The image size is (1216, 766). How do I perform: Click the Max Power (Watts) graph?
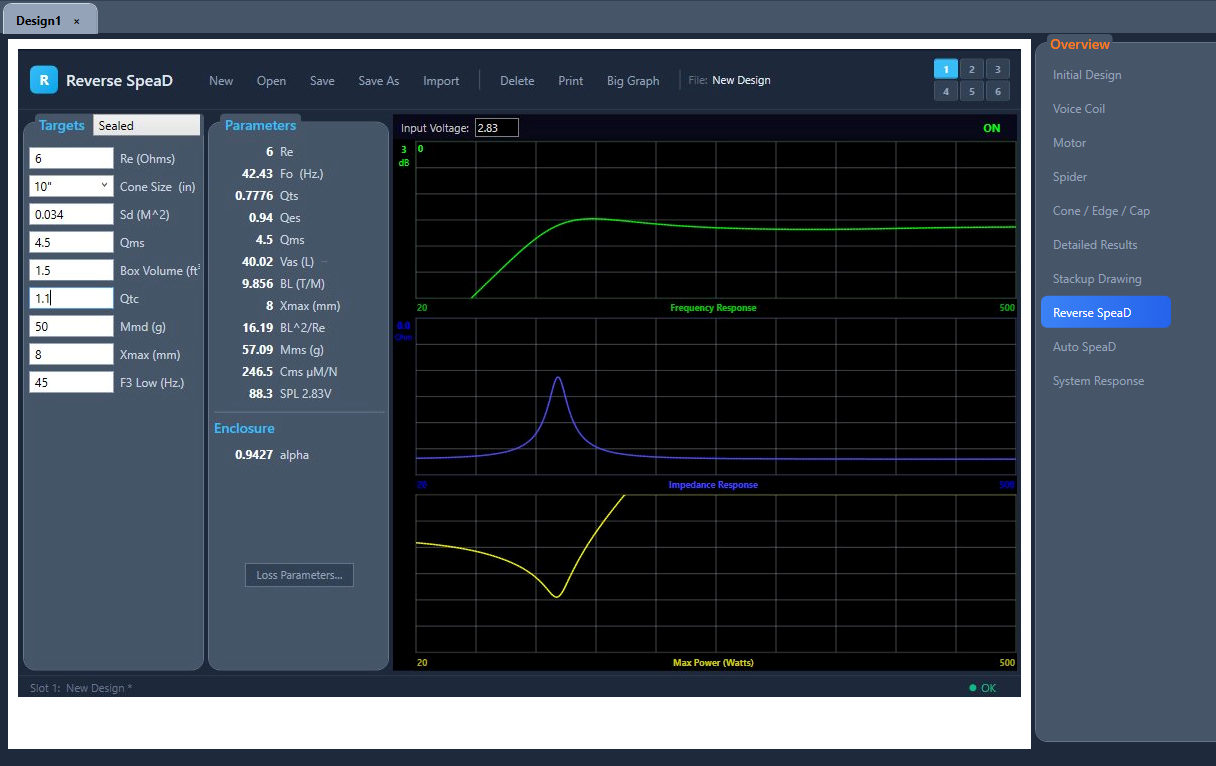pos(715,574)
